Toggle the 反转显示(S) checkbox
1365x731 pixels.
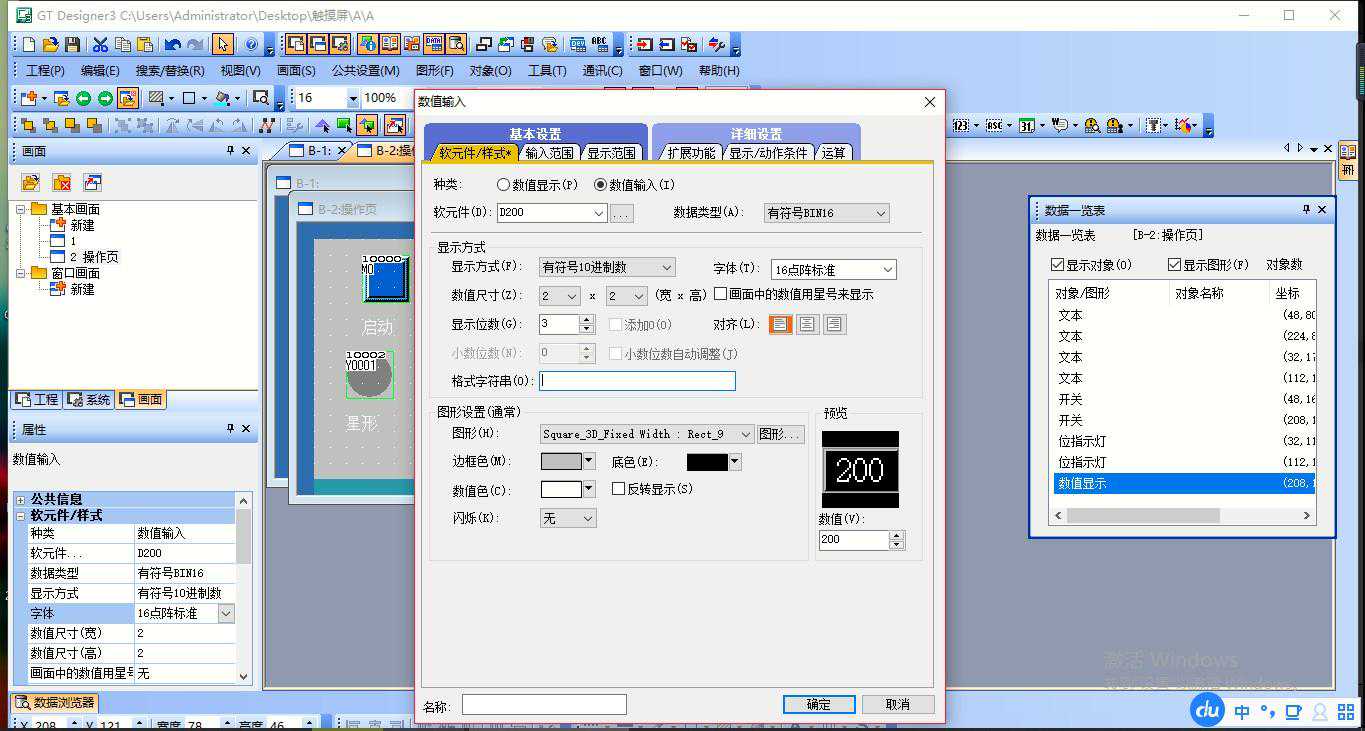[x=618, y=489]
